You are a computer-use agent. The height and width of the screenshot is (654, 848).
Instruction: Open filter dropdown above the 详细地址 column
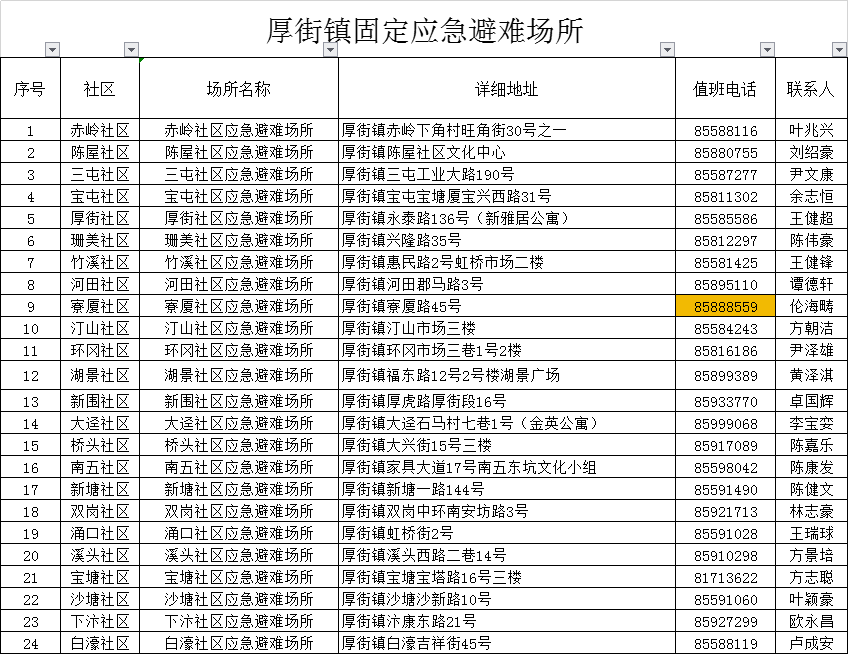(667, 50)
